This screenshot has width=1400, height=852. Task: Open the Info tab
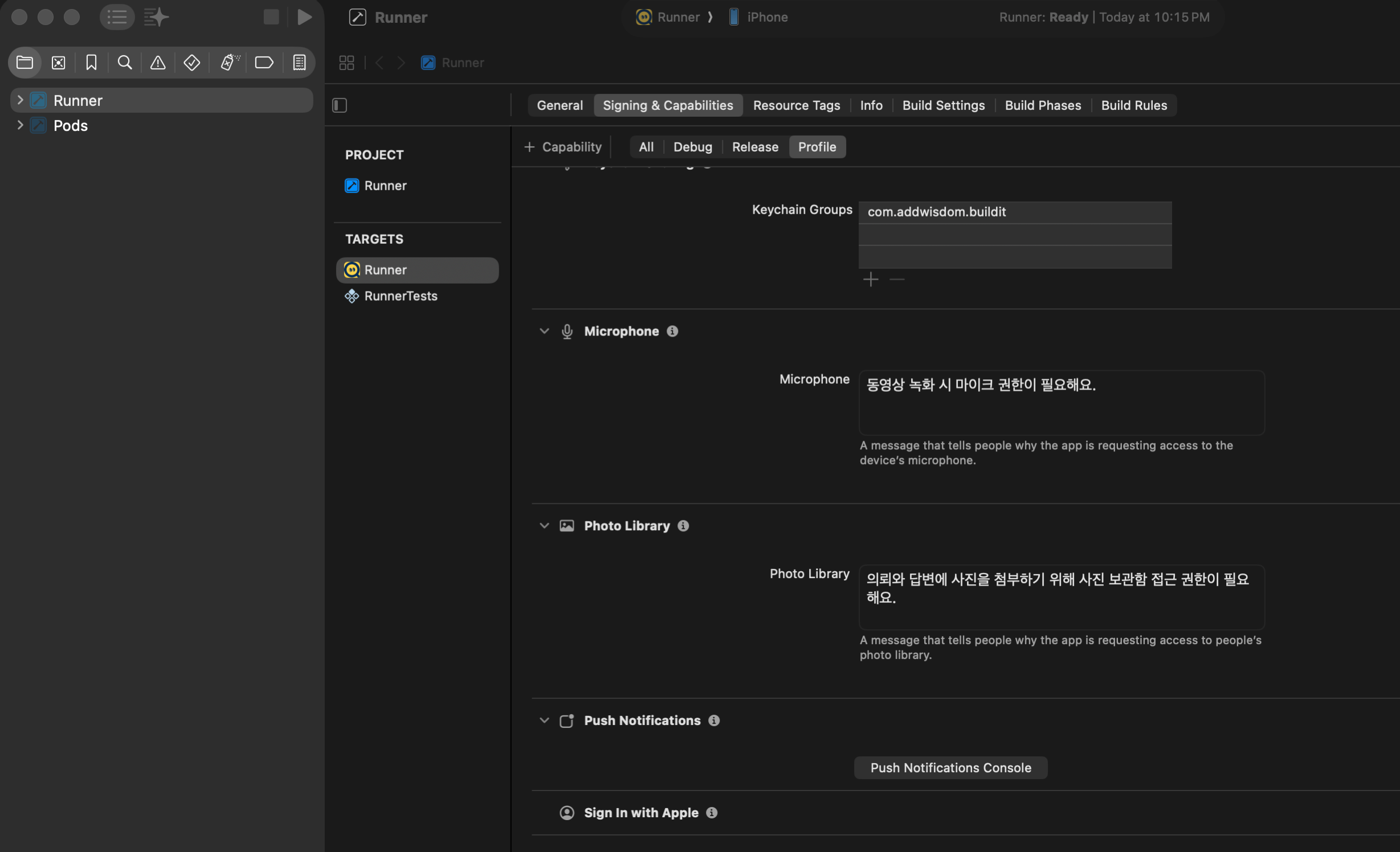click(x=871, y=105)
